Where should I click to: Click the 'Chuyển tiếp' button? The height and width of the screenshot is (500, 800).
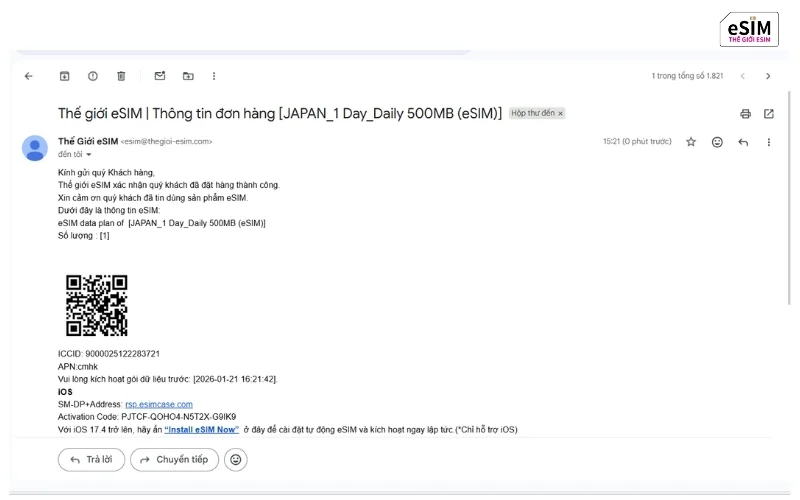174,460
